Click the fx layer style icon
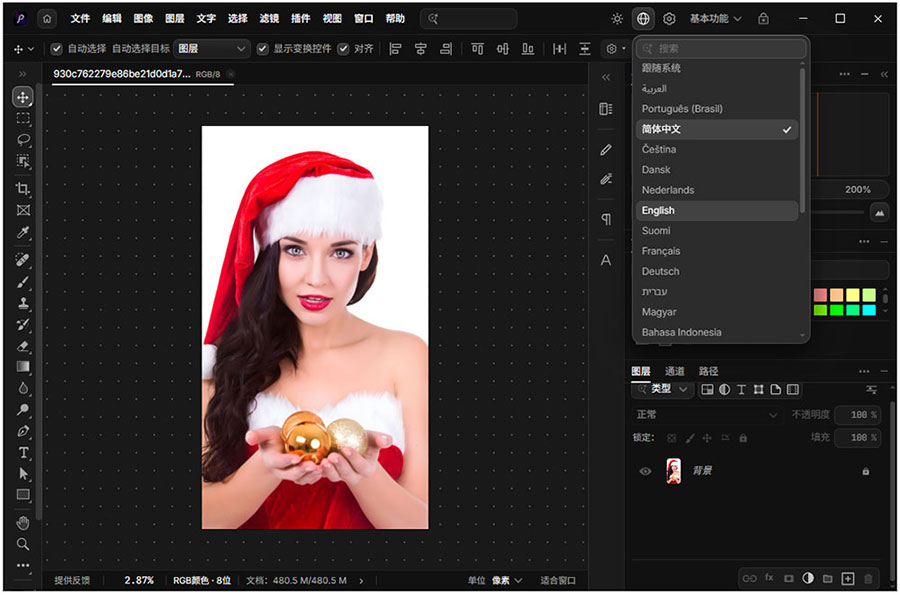The image size is (900, 595). [769, 578]
